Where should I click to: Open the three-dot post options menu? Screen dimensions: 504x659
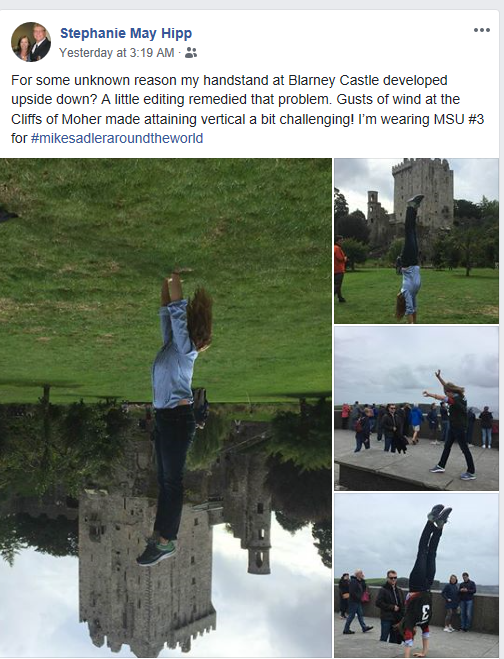tap(482, 30)
